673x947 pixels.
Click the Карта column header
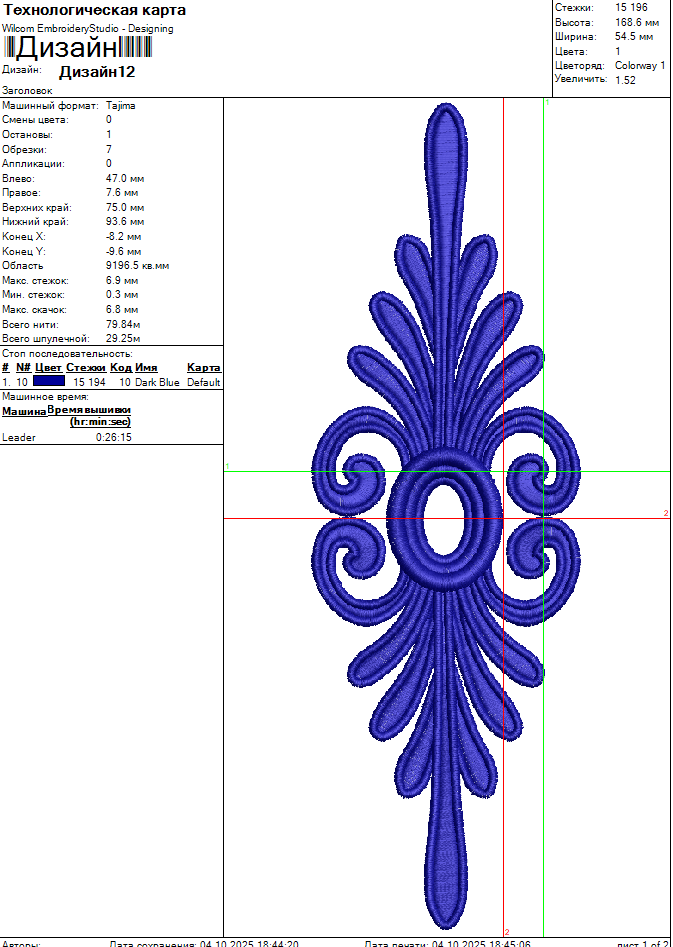pos(204,368)
